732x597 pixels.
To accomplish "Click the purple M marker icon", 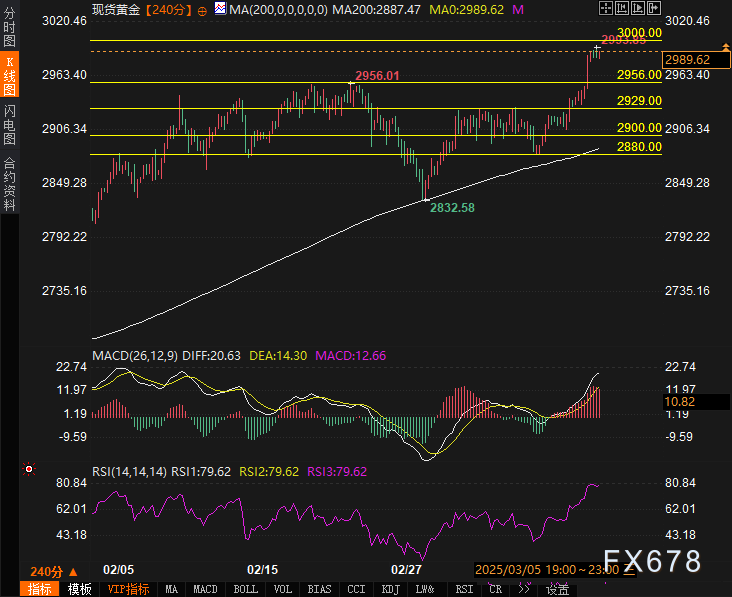I will point(517,9).
